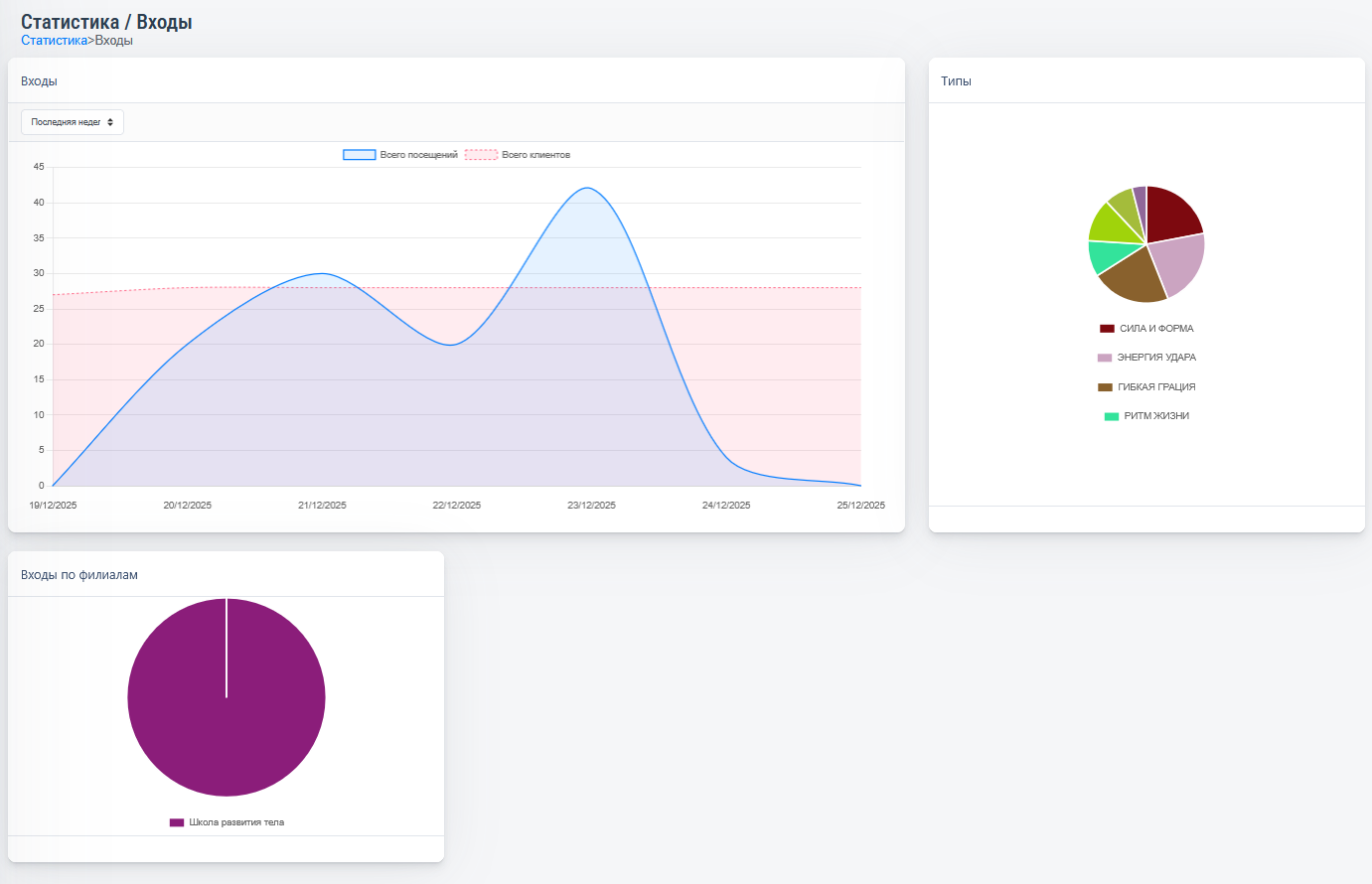Click the blue Всего посещений legend color box
Viewport: 1372px width, 884px height.
359,155
